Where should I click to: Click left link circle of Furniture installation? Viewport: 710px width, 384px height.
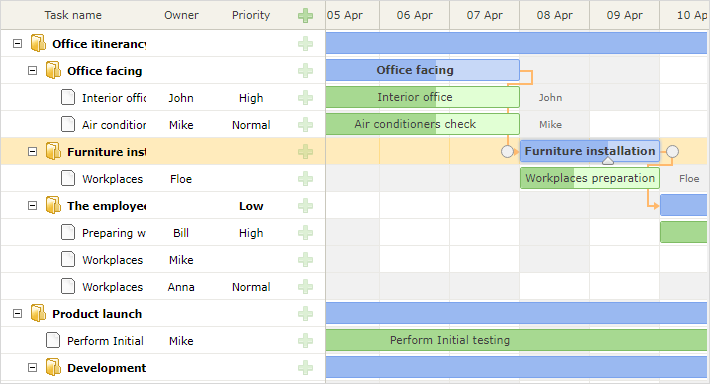click(x=508, y=151)
